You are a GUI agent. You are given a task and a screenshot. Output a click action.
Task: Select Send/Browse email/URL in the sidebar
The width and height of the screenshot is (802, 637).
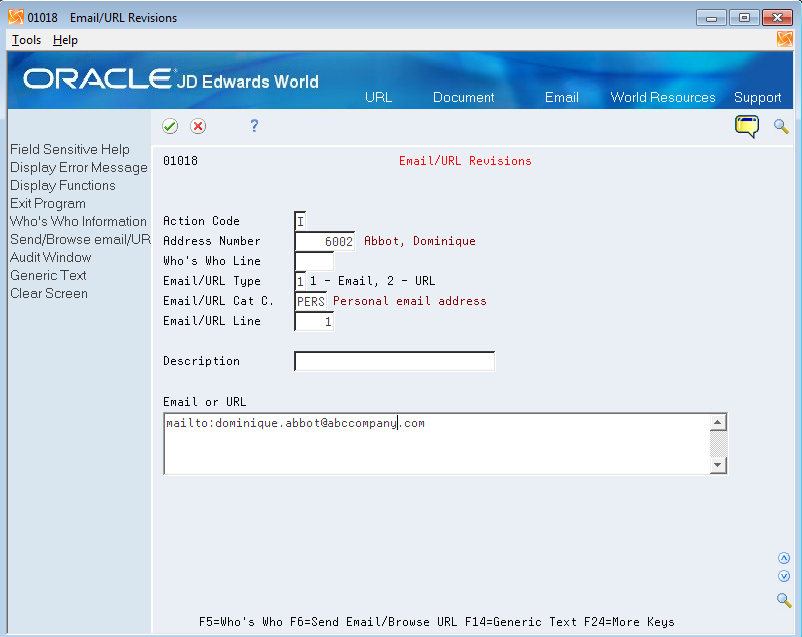coord(80,239)
